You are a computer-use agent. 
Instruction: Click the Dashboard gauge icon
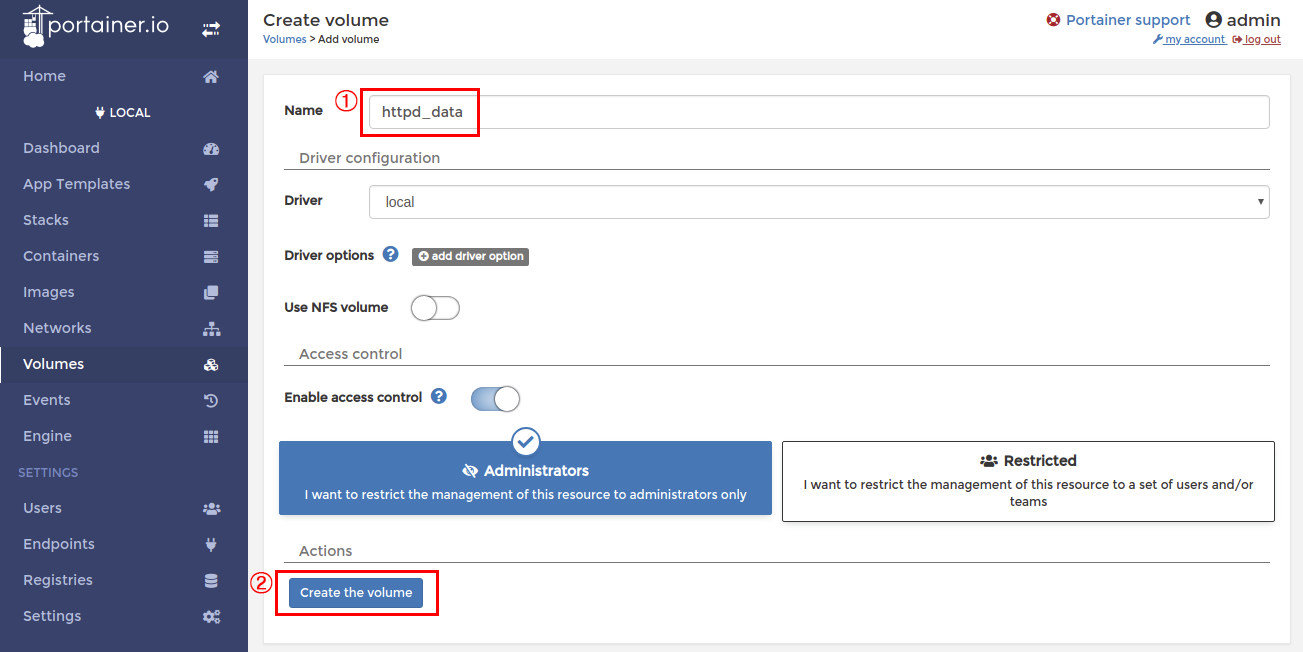(x=211, y=149)
